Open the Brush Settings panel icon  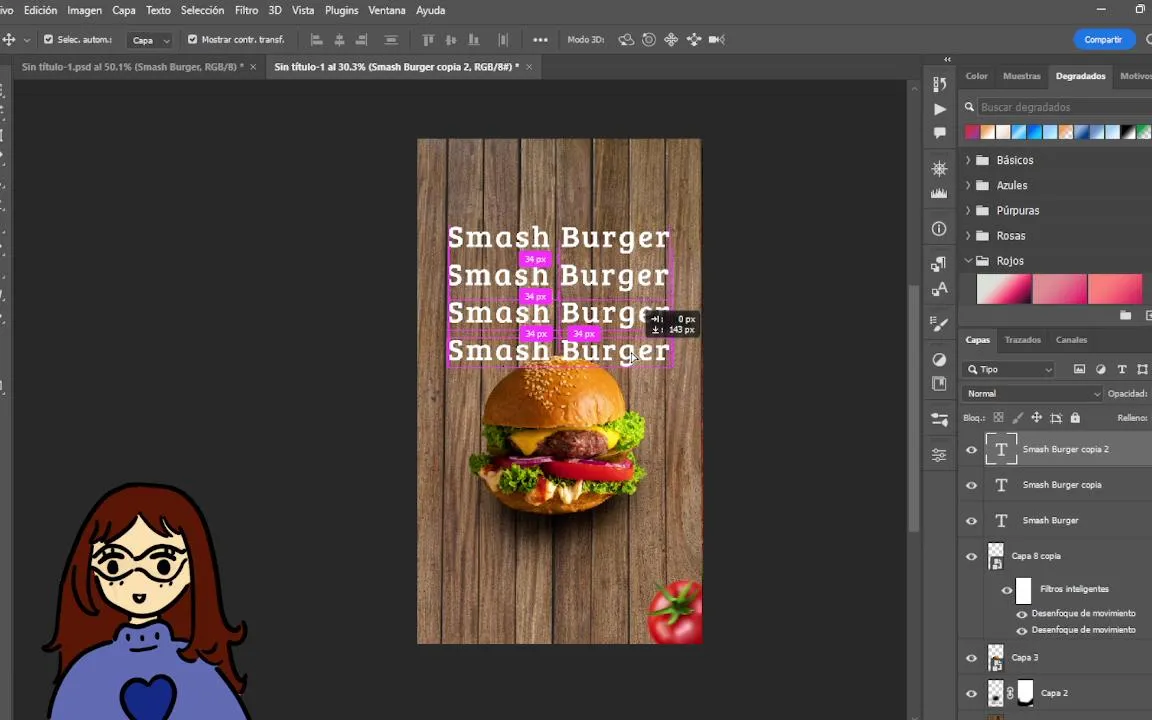pyautogui.click(x=939, y=324)
